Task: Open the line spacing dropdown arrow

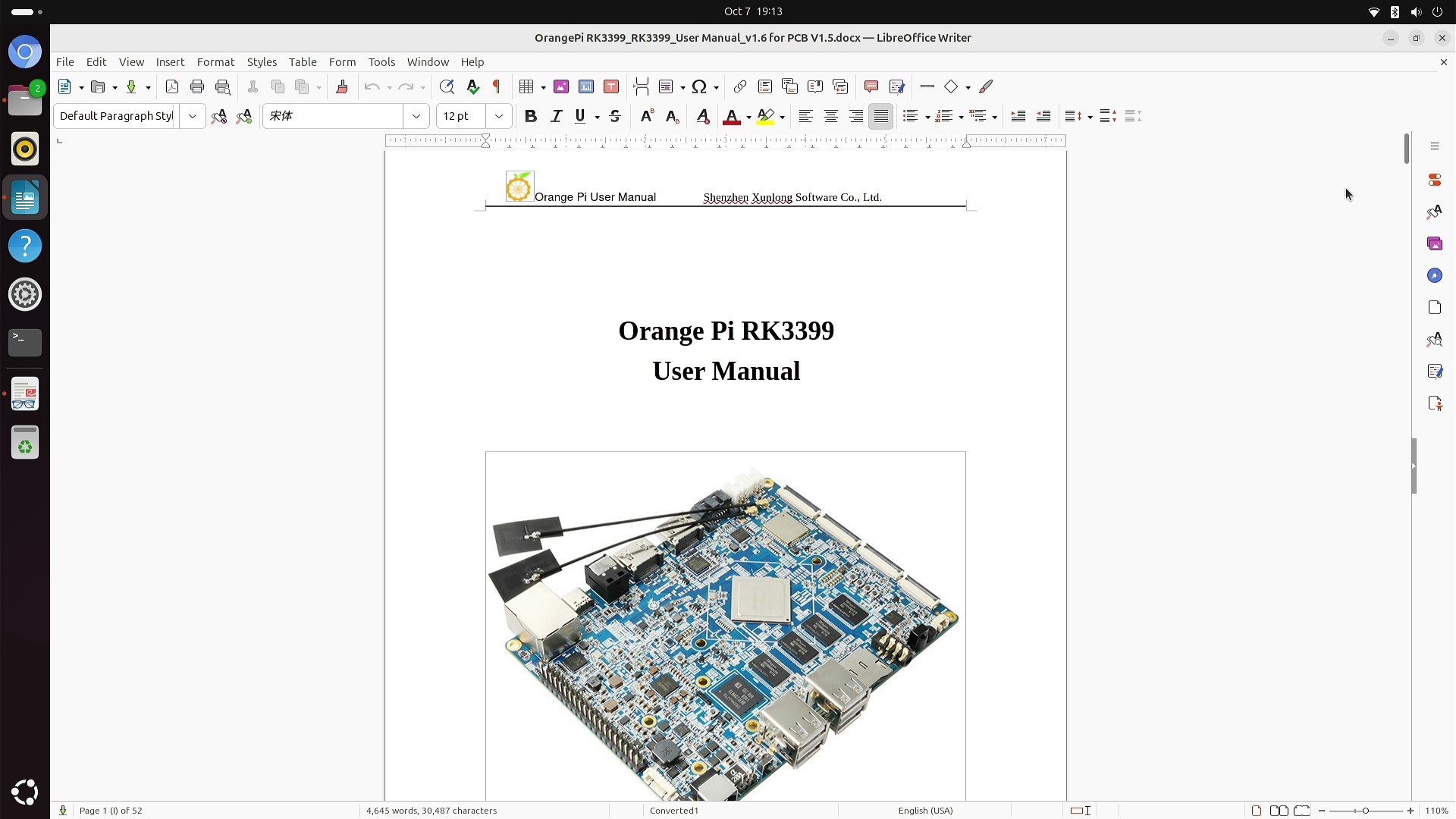Action: (1090, 117)
